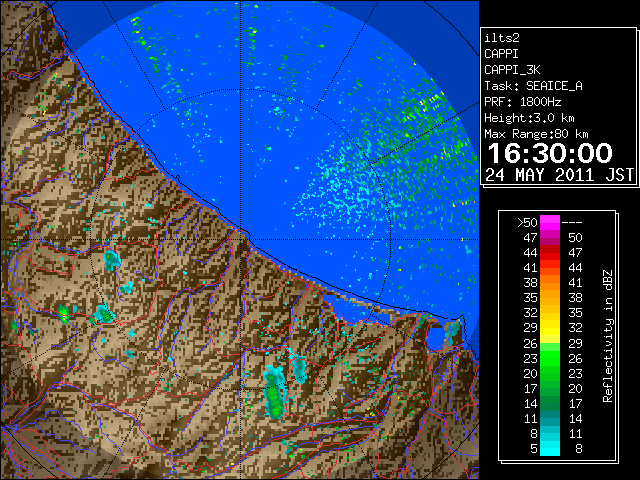640x480 pixels.
Task: Click the radar center on the coastline
Action: pos(241,239)
